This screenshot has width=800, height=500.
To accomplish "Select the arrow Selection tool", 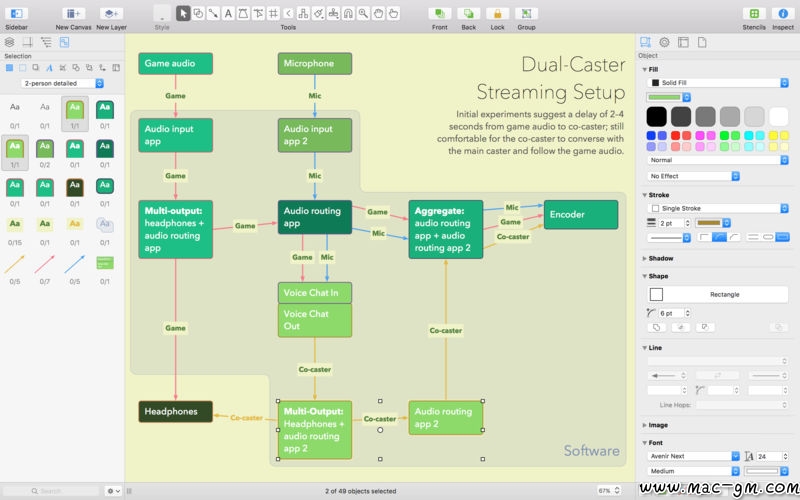I will (183, 14).
